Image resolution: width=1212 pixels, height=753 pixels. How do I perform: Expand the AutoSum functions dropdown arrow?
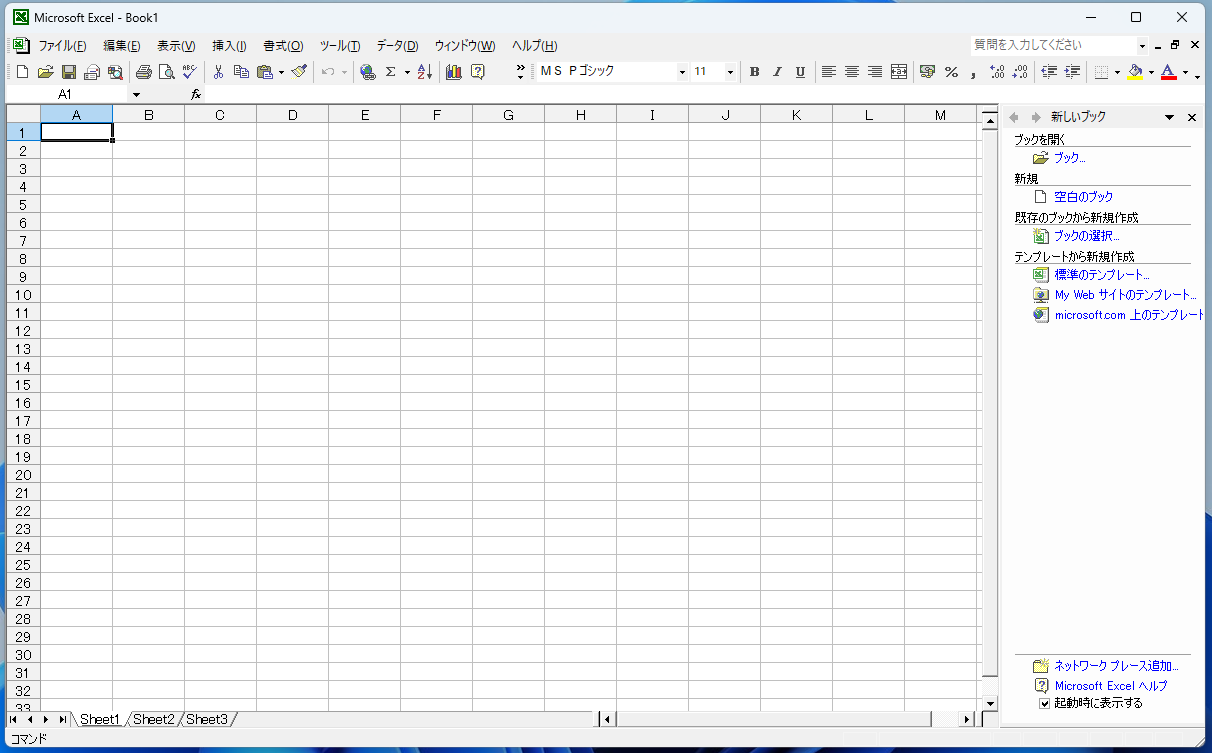coord(407,72)
